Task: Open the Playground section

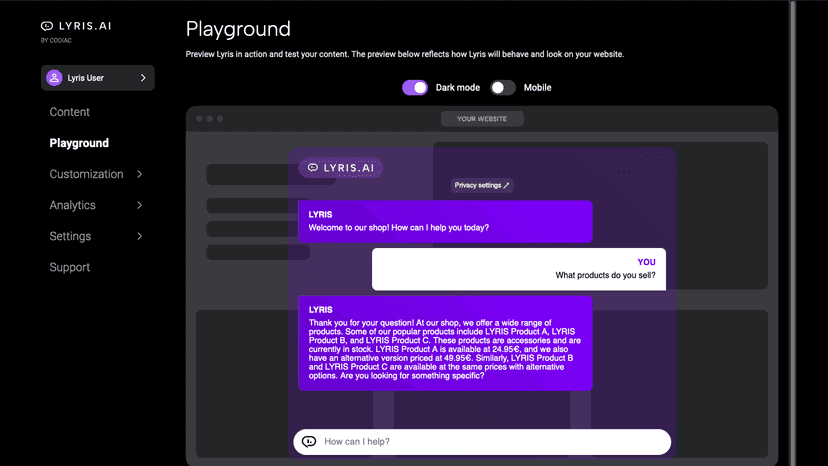Action: pos(79,143)
